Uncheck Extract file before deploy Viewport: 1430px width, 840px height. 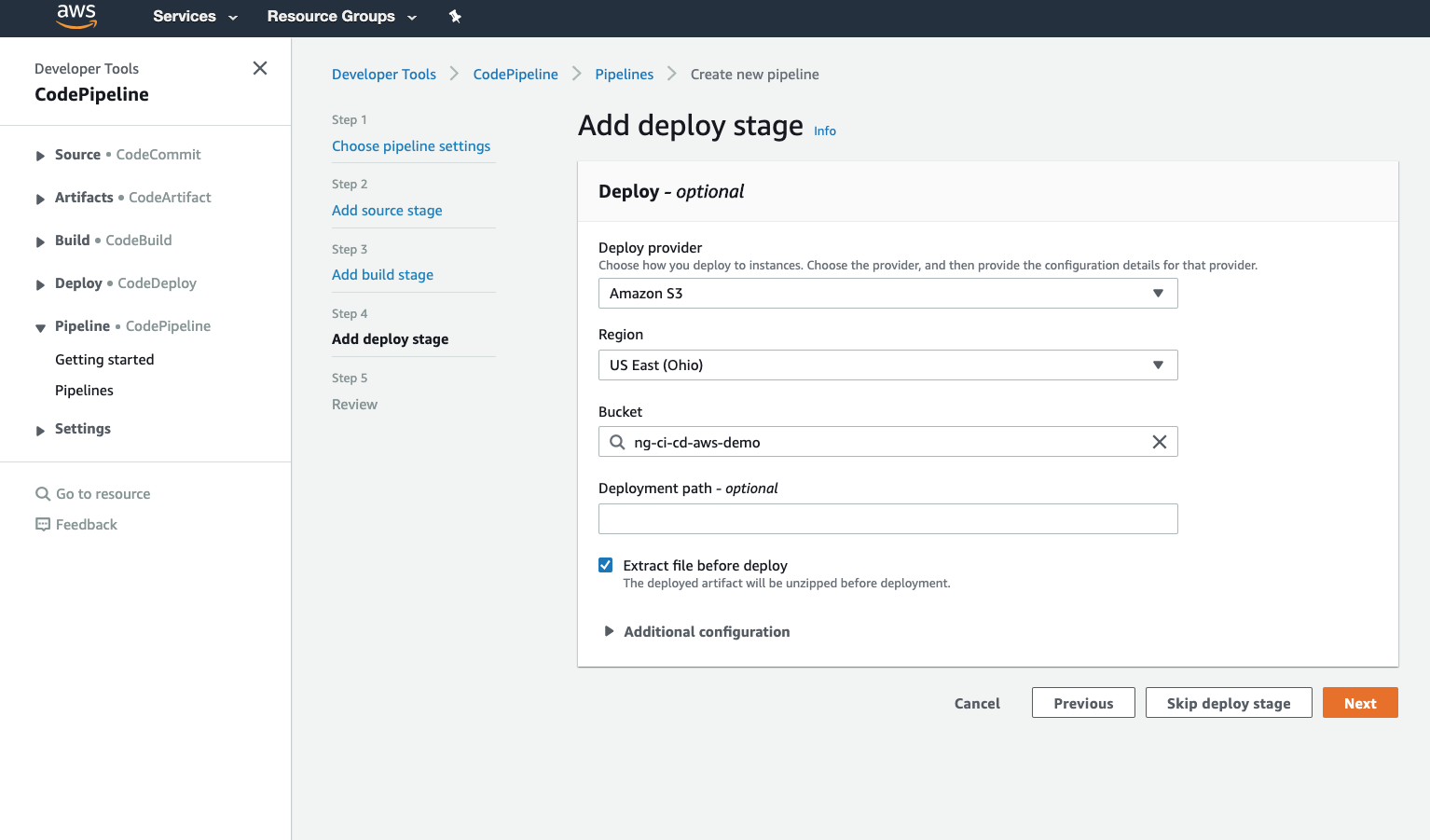pos(606,565)
